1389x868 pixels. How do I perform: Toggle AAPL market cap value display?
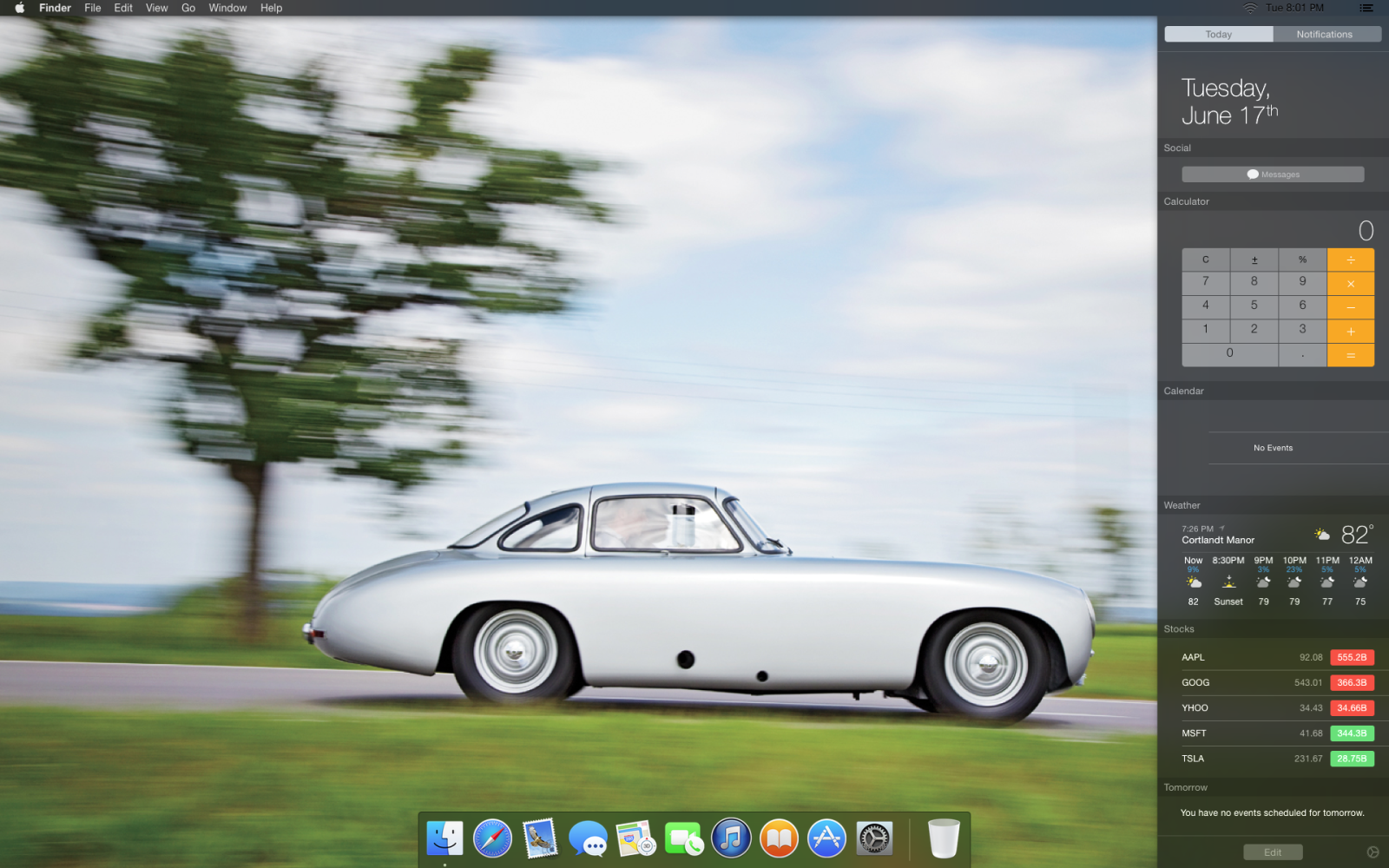(x=1352, y=658)
